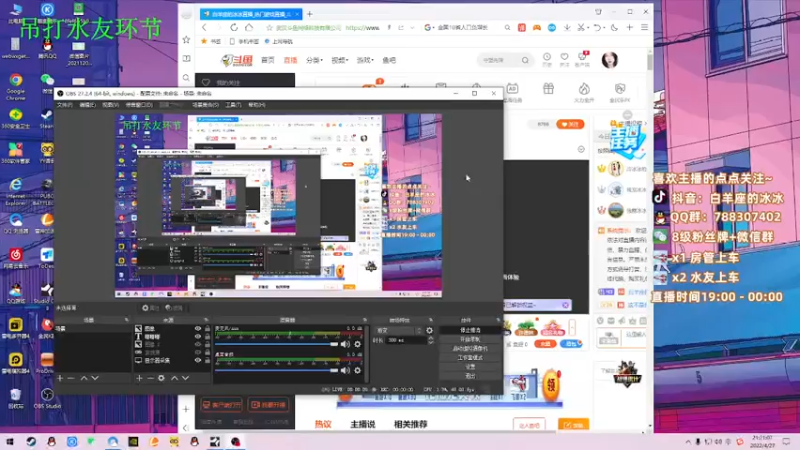Open OBS 帮助 menu

coord(256,105)
